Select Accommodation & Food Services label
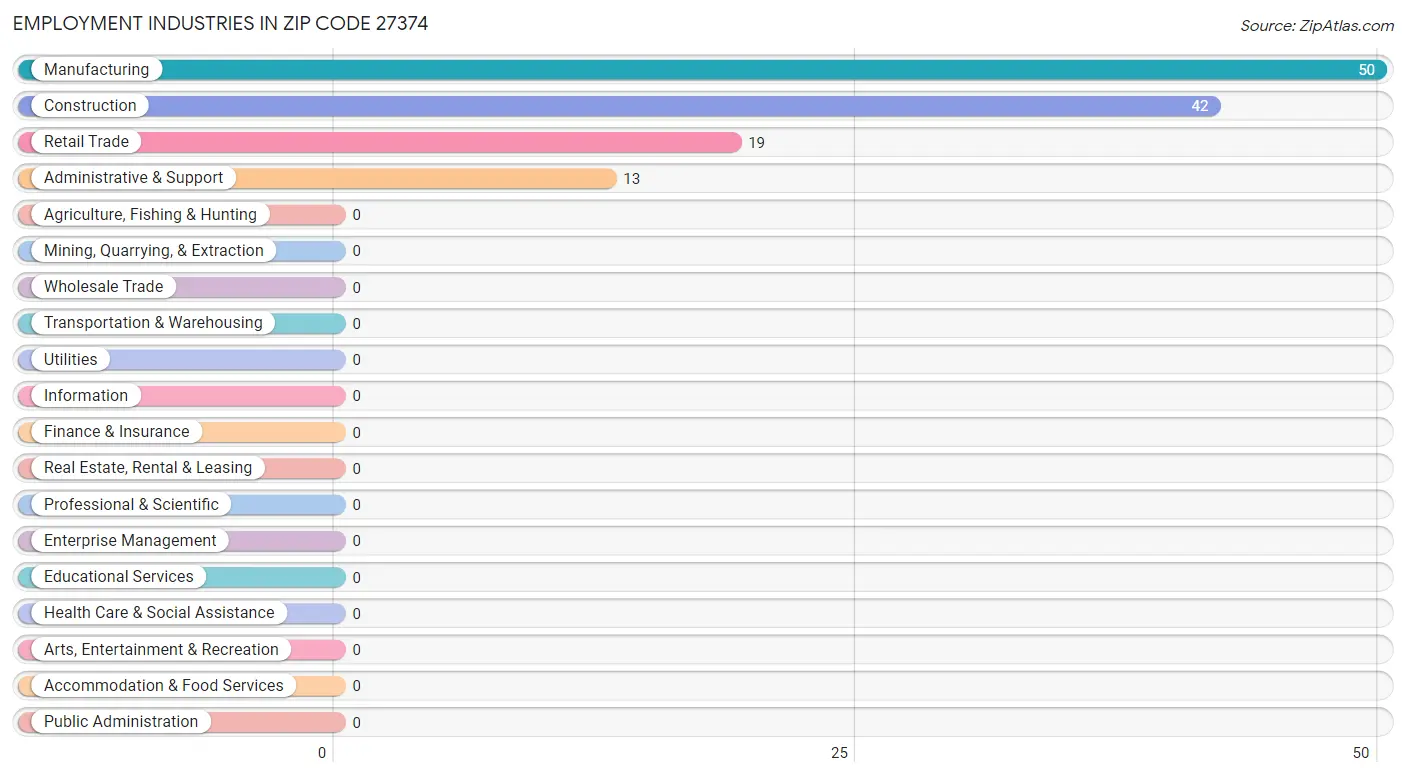The height and width of the screenshot is (777, 1406). (163, 685)
